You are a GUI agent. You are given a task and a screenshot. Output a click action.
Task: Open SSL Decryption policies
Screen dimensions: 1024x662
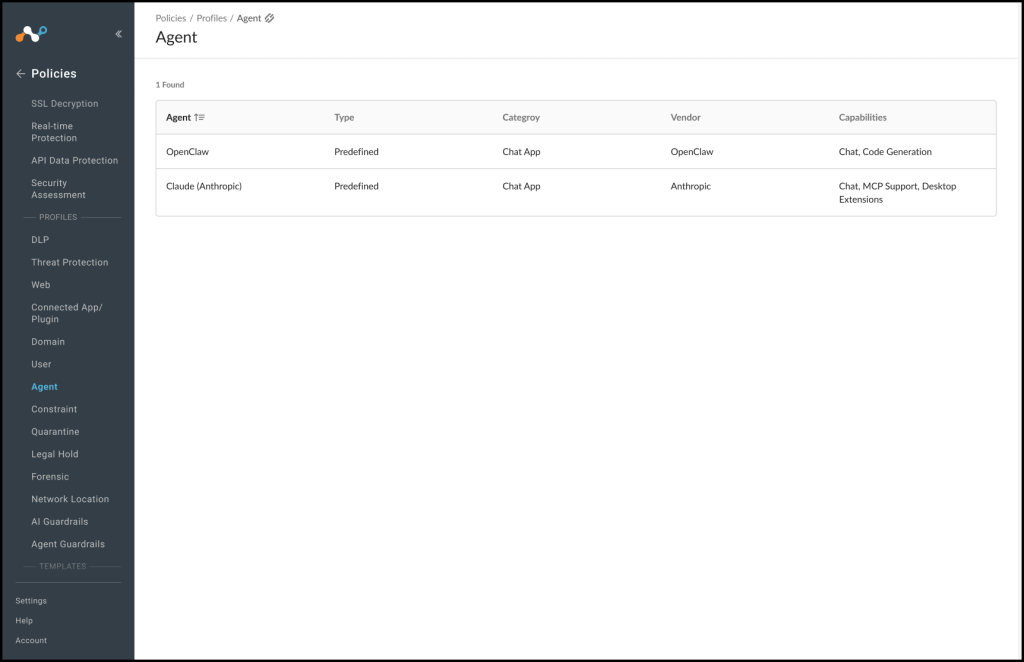click(65, 104)
